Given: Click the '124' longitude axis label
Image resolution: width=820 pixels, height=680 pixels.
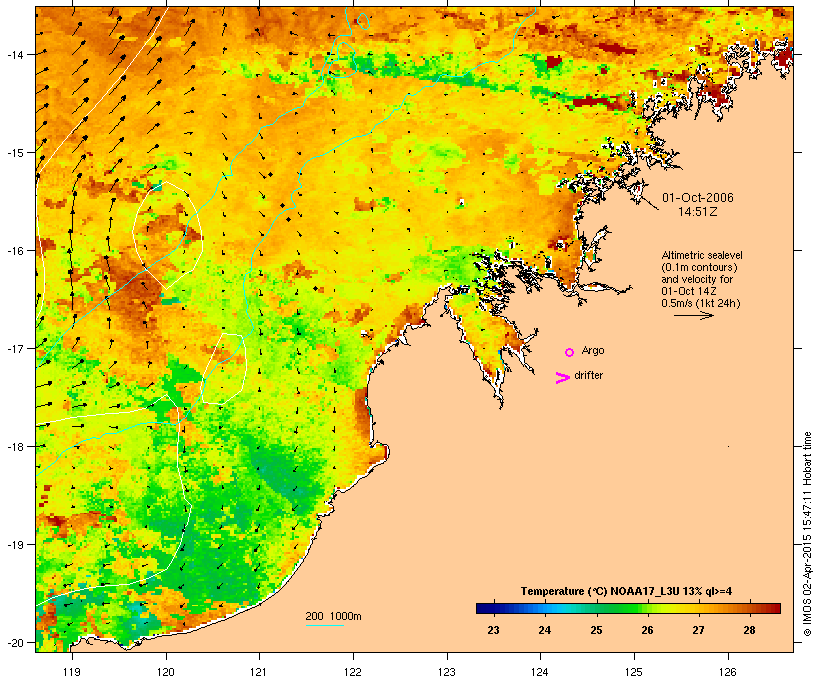Looking at the screenshot, I should [x=540, y=672].
